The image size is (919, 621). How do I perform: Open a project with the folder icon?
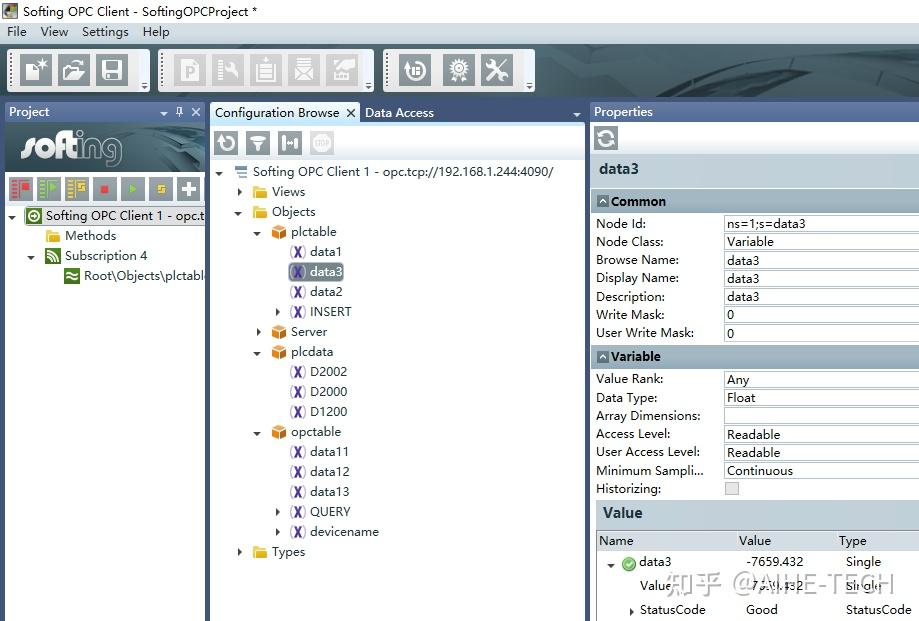(74, 70)
